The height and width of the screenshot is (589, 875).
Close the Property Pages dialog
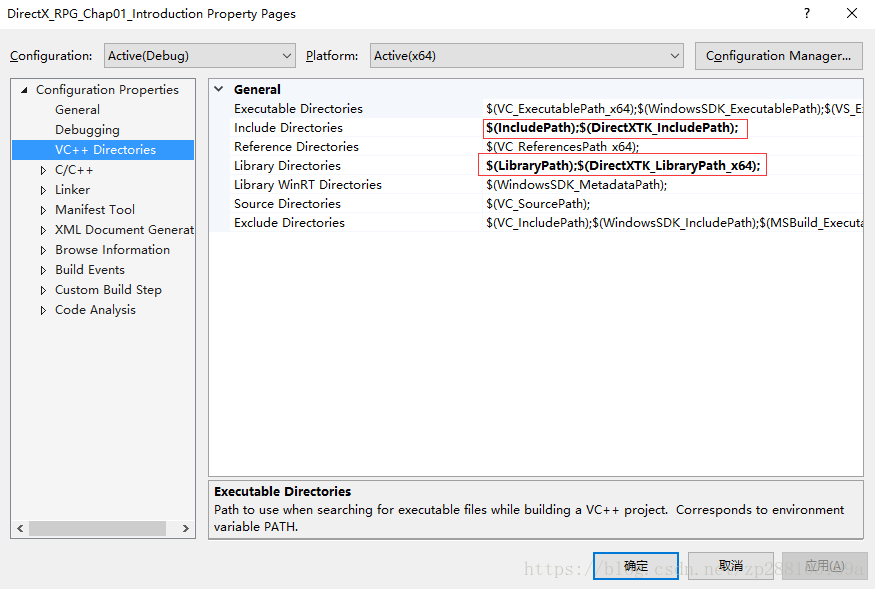tap(852, 13)
